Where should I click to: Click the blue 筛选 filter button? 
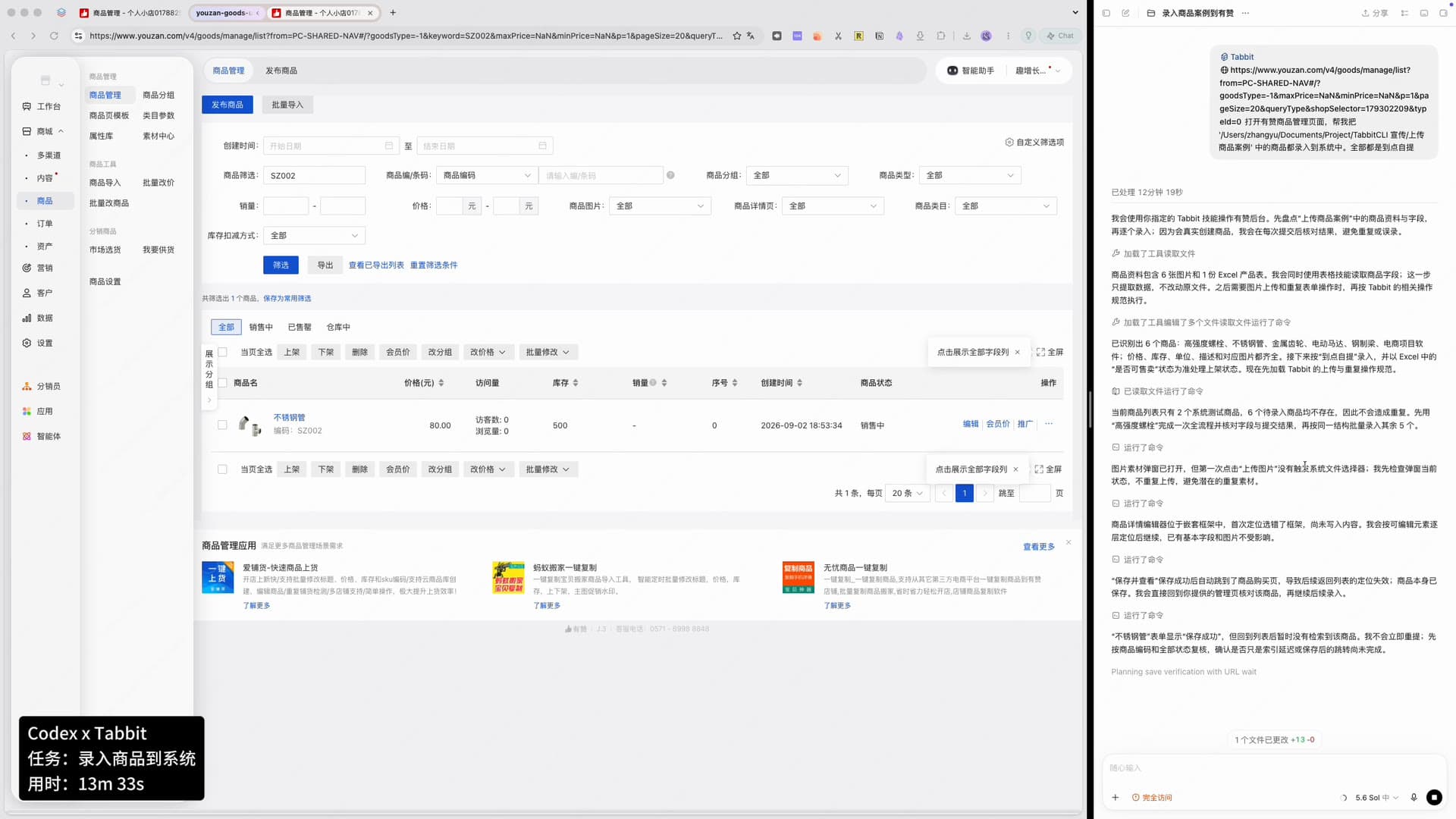(281, 265)
